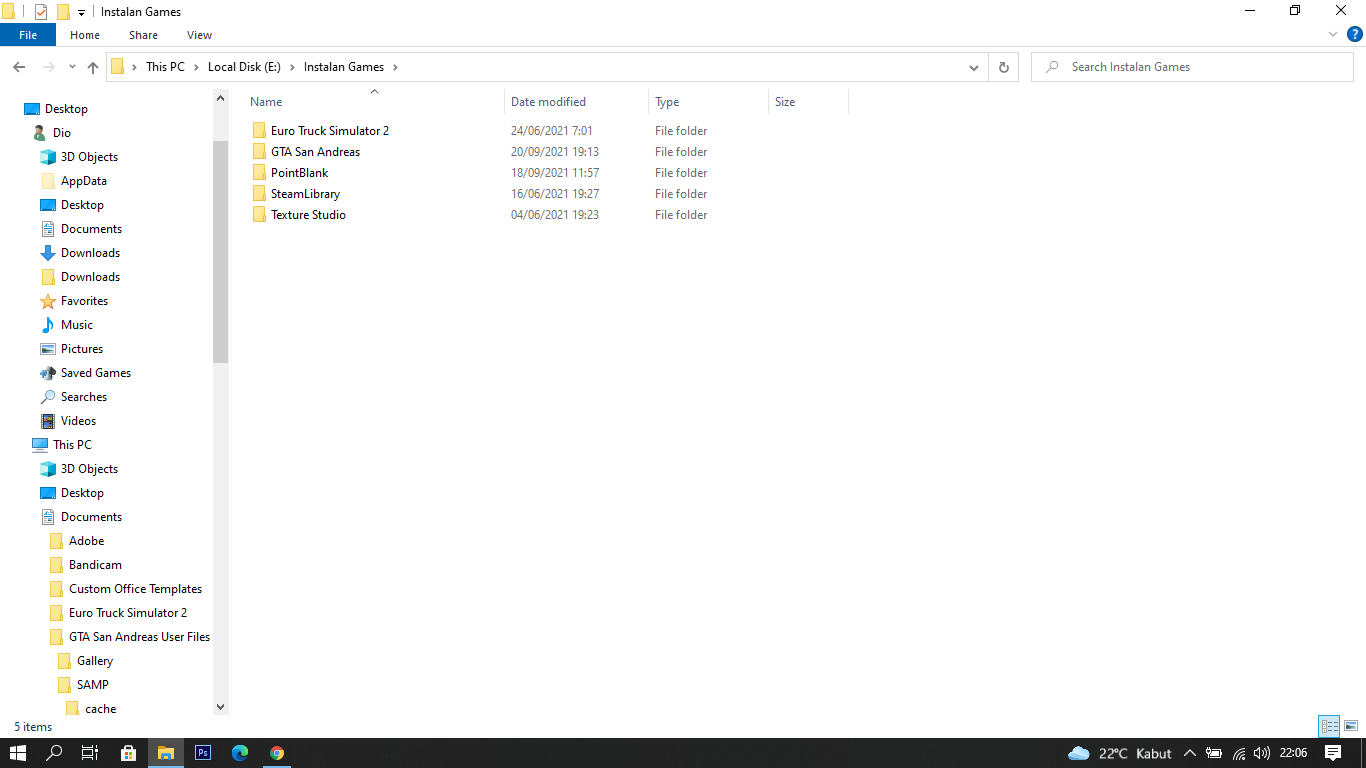Expand the breadcrumb chevron after This PC
The image size is (1366, 768).
(x=196, y=67)
